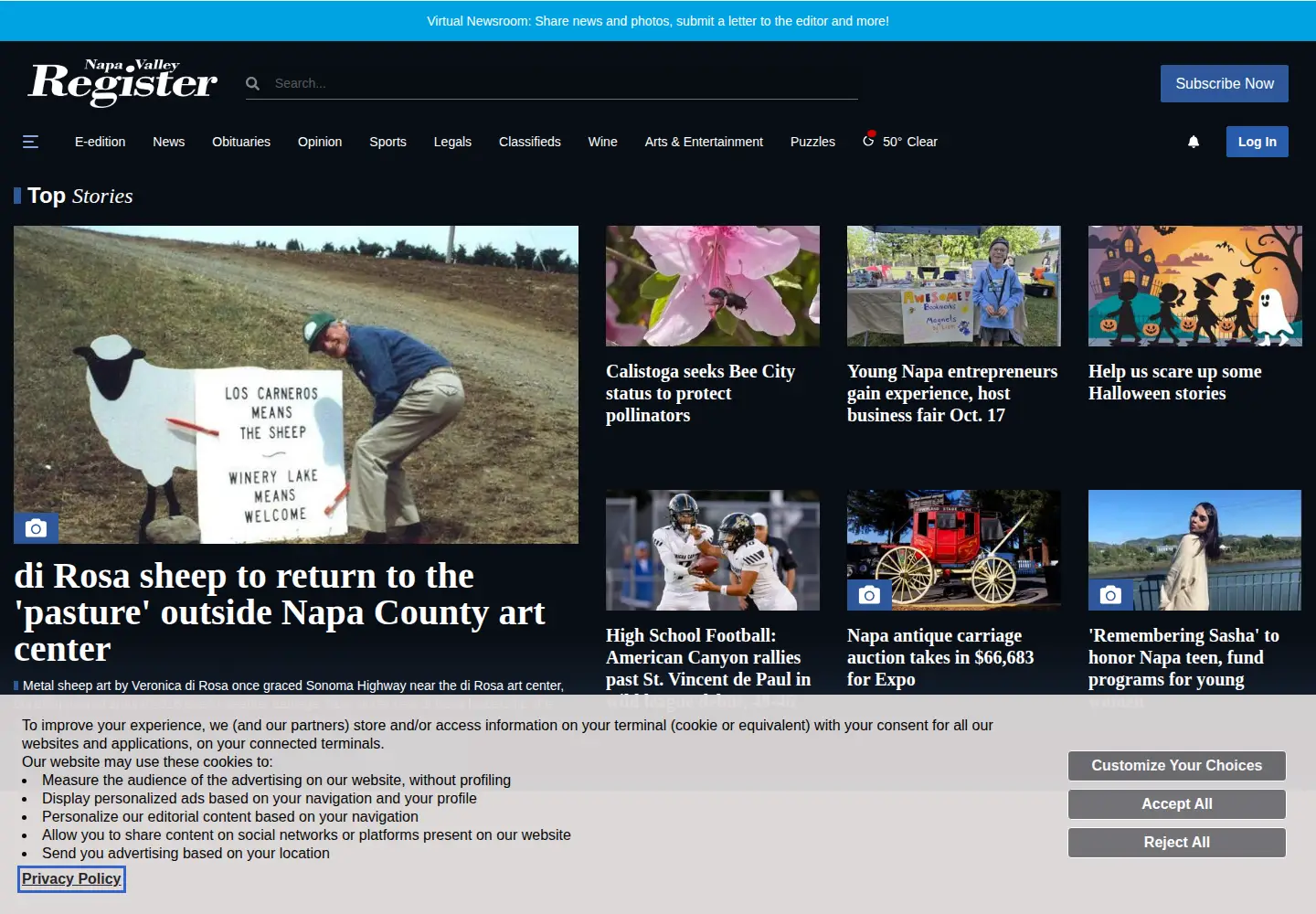
Task: Open Young Napa entrepreneurs headline
Action: 952,393
